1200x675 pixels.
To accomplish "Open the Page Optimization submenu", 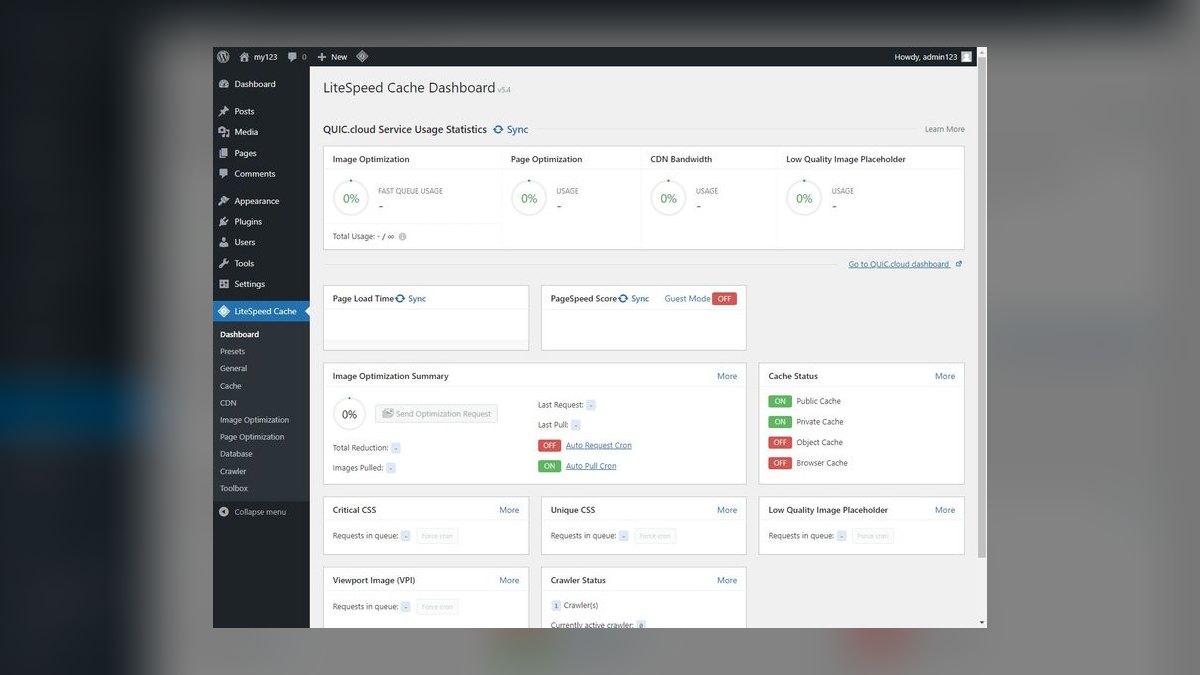I will click(x=252, y=437).
